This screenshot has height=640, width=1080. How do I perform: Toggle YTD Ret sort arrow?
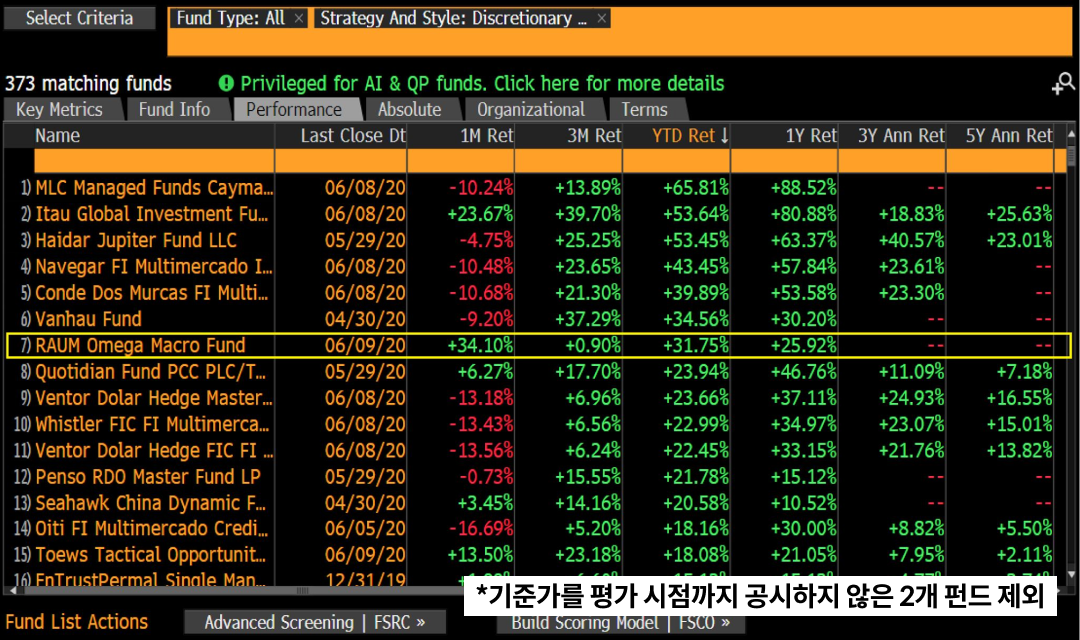coord(725,136)
